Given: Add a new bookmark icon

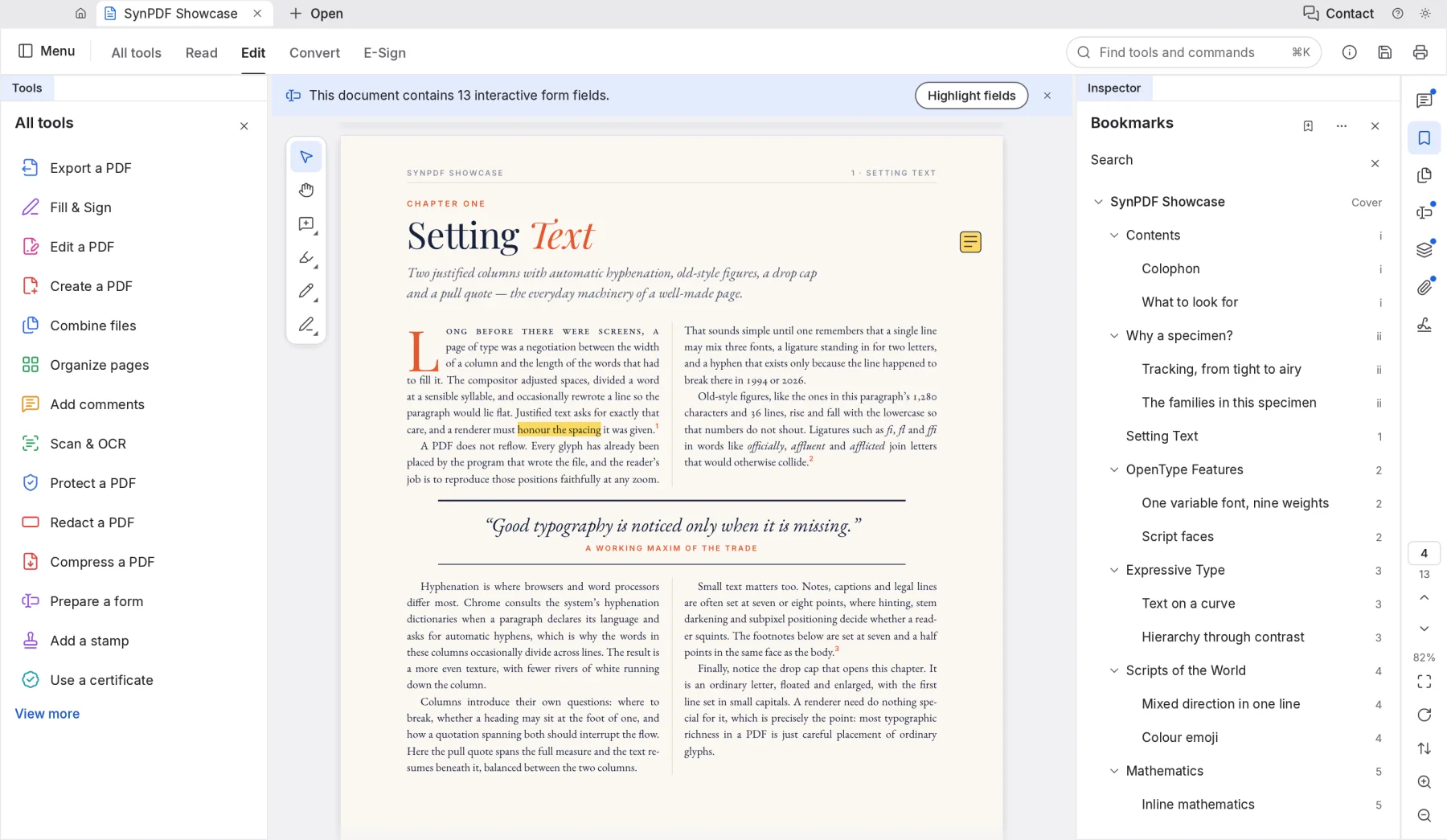Looking at the screenshot, I should click(x=1308, y=126).
